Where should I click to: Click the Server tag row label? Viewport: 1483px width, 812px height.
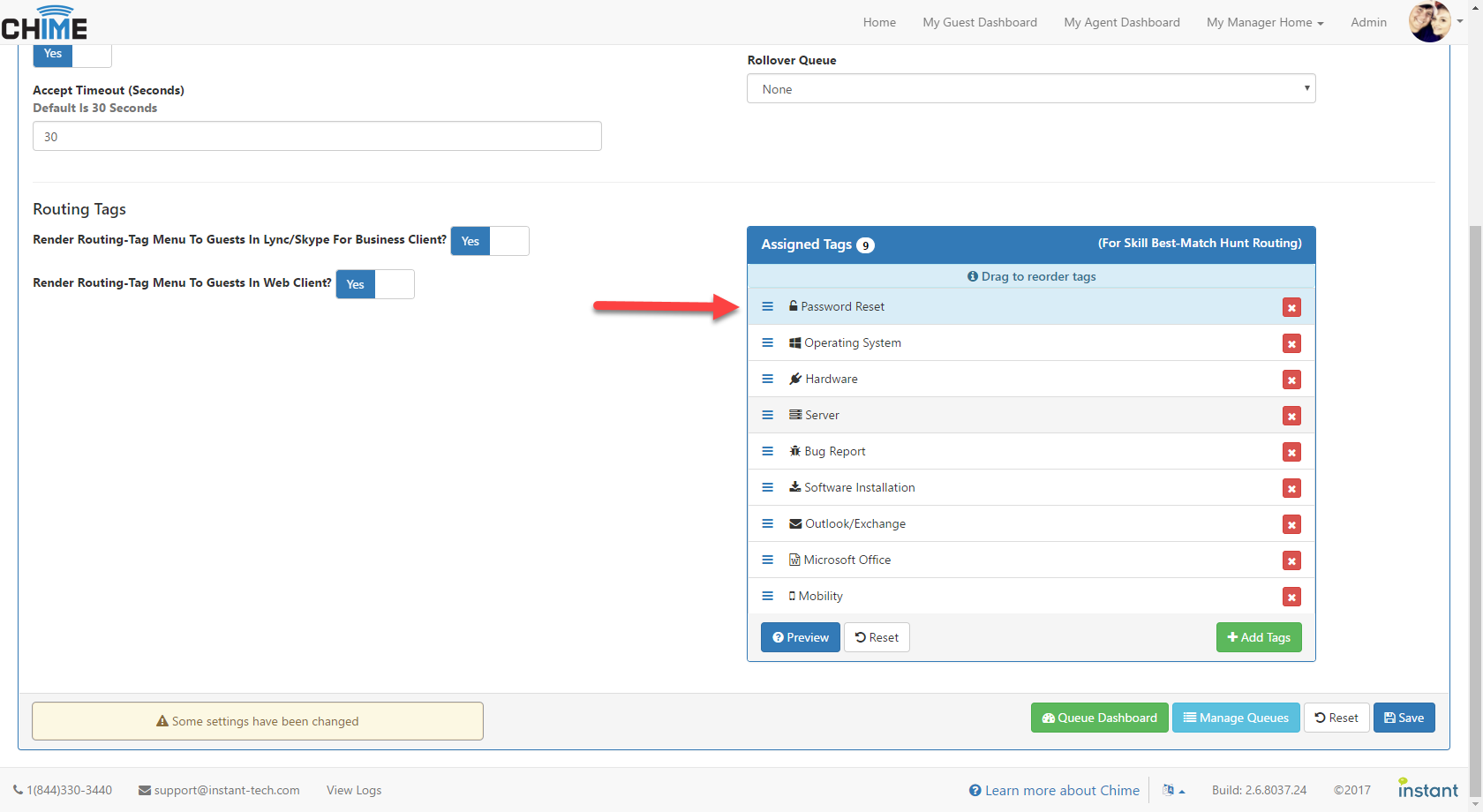point(822,415)
